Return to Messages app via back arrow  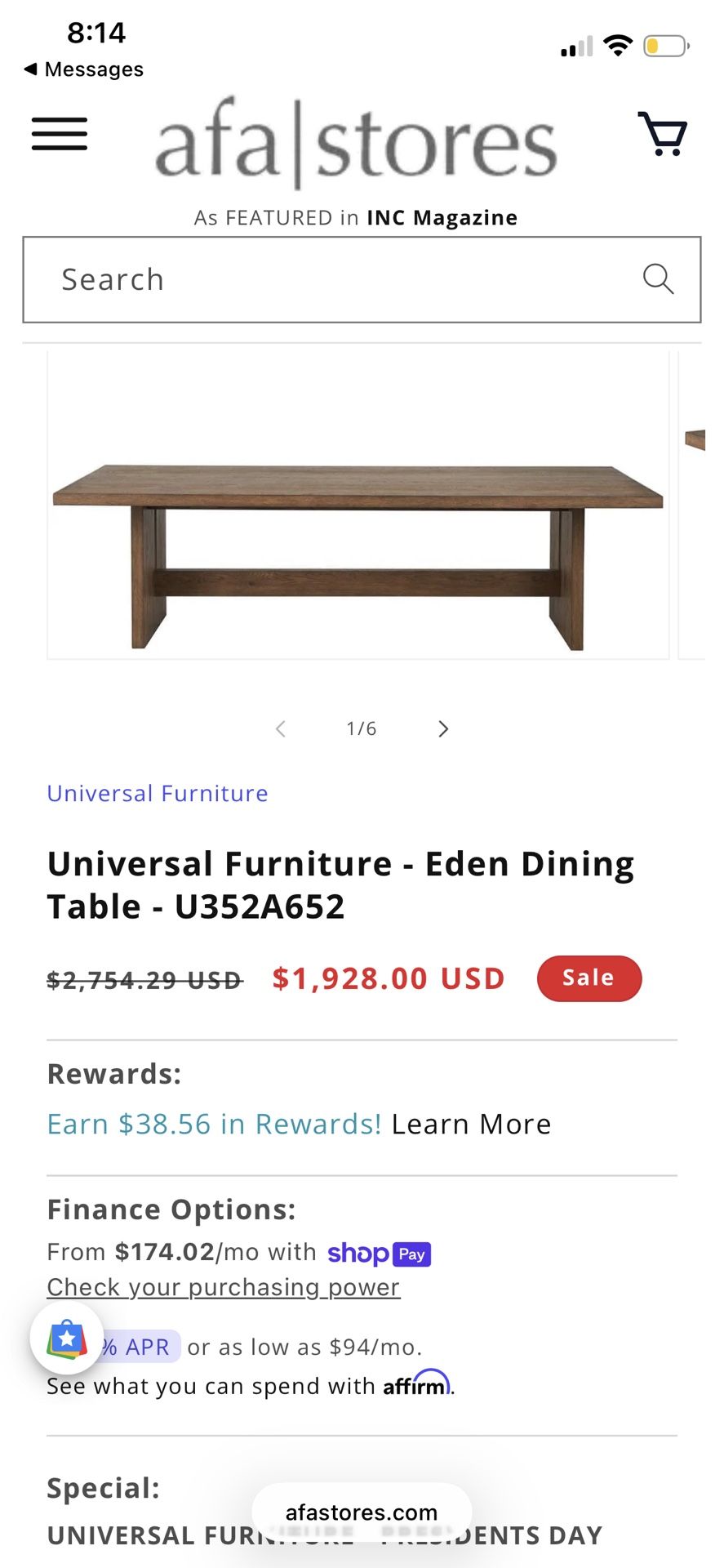coord(84,69)
